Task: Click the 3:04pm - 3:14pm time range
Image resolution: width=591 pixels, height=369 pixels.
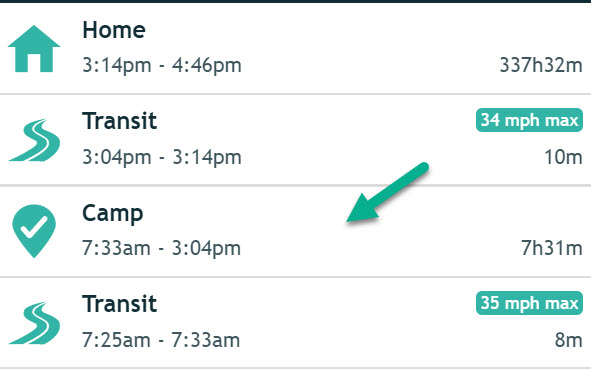Action: (x=162, y=157)
